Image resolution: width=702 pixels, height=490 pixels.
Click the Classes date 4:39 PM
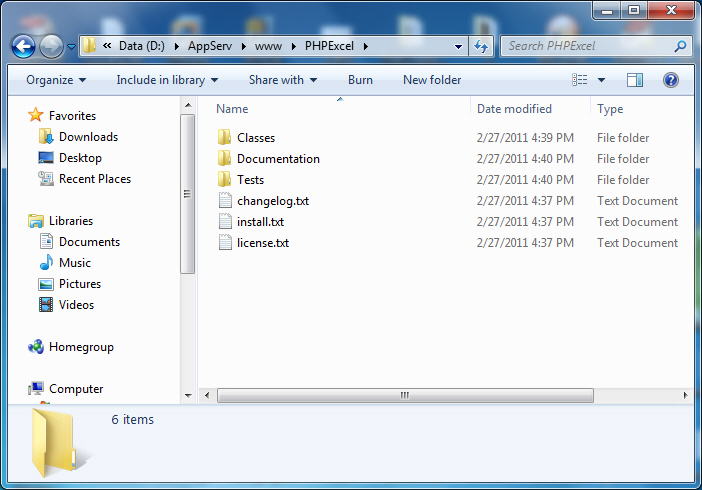(525, 138)
